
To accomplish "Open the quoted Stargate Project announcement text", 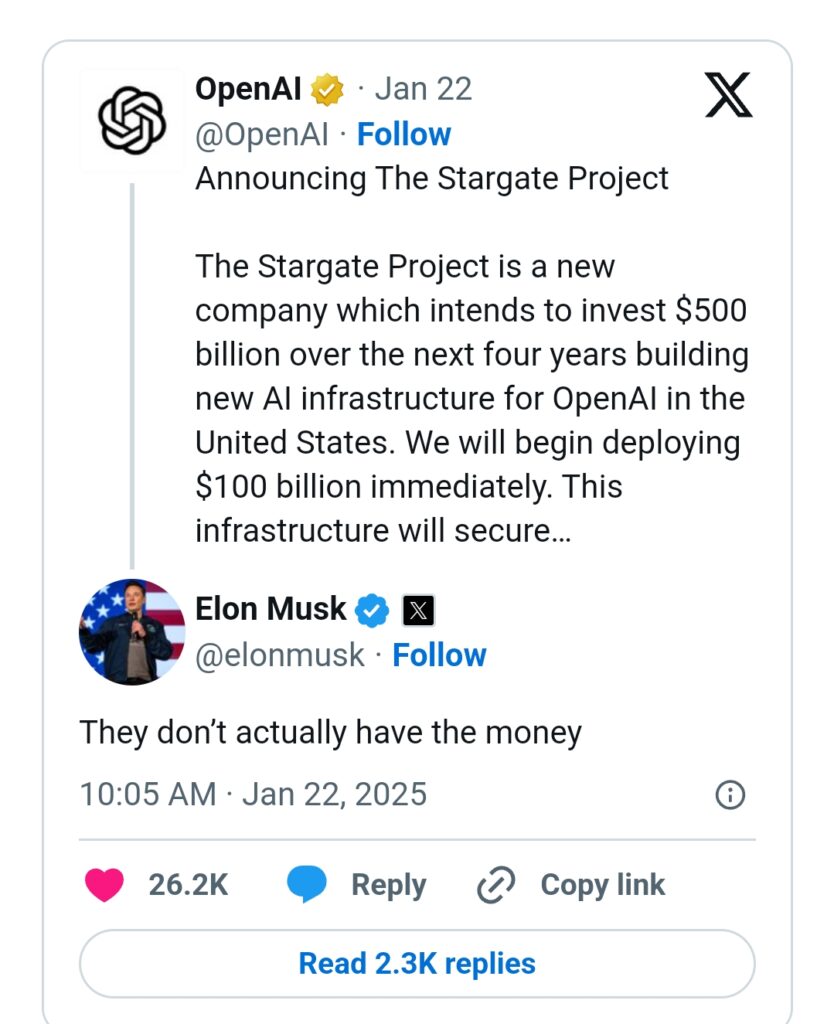I will click(x=472, y=355).
